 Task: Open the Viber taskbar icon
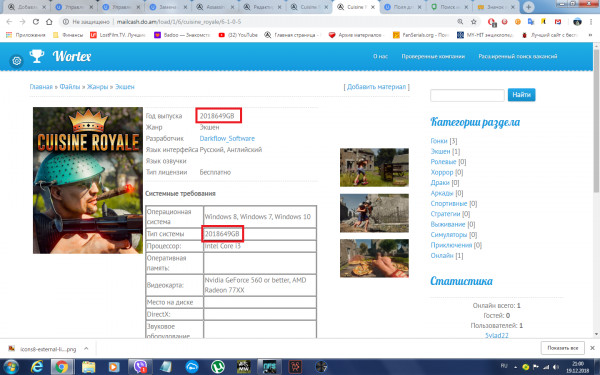[140, 367]
